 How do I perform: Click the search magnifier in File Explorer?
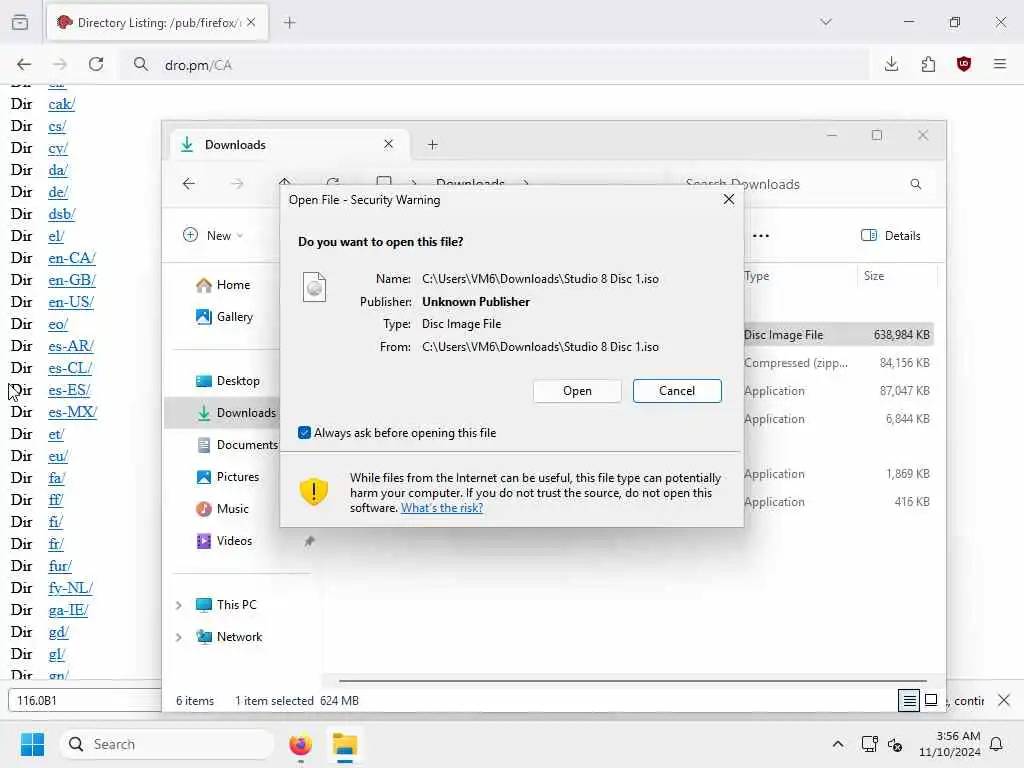click(916, 184)
